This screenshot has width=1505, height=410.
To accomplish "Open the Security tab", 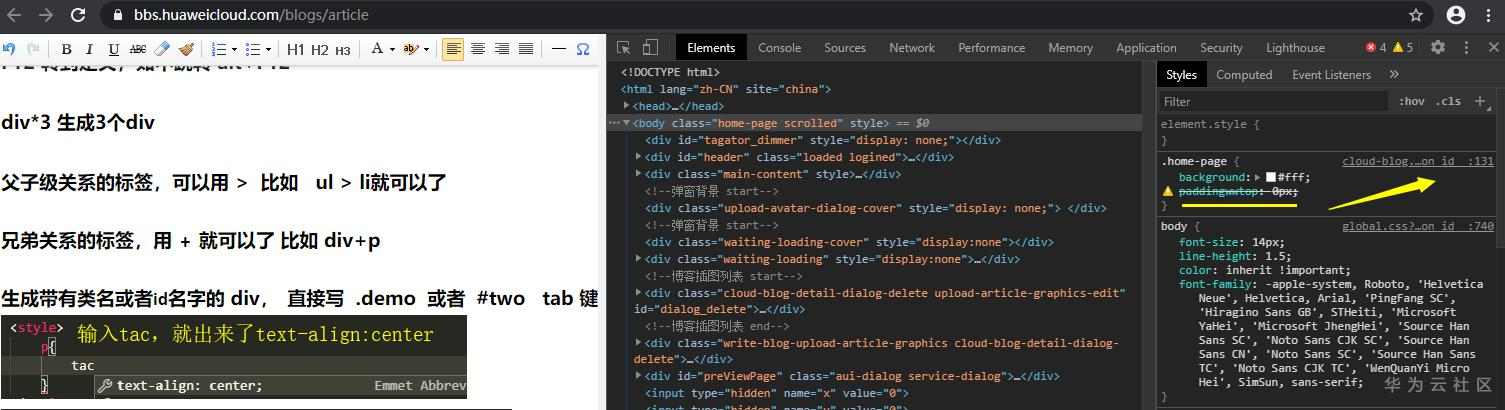I will pyautogui.click(x=1221, y=47).
